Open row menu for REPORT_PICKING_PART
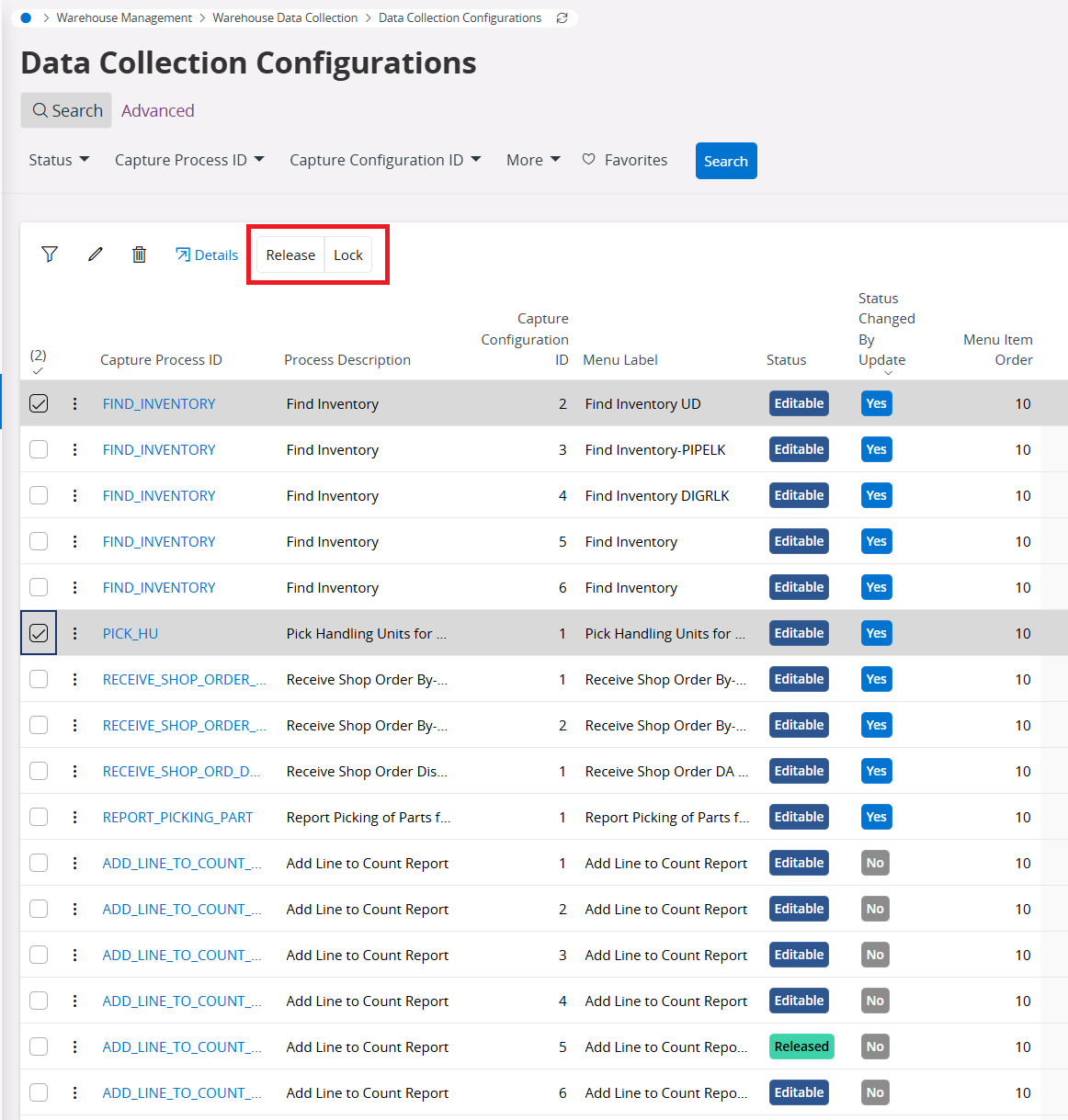This screenshot has height=1120, width=1068. tap(75, 817)
